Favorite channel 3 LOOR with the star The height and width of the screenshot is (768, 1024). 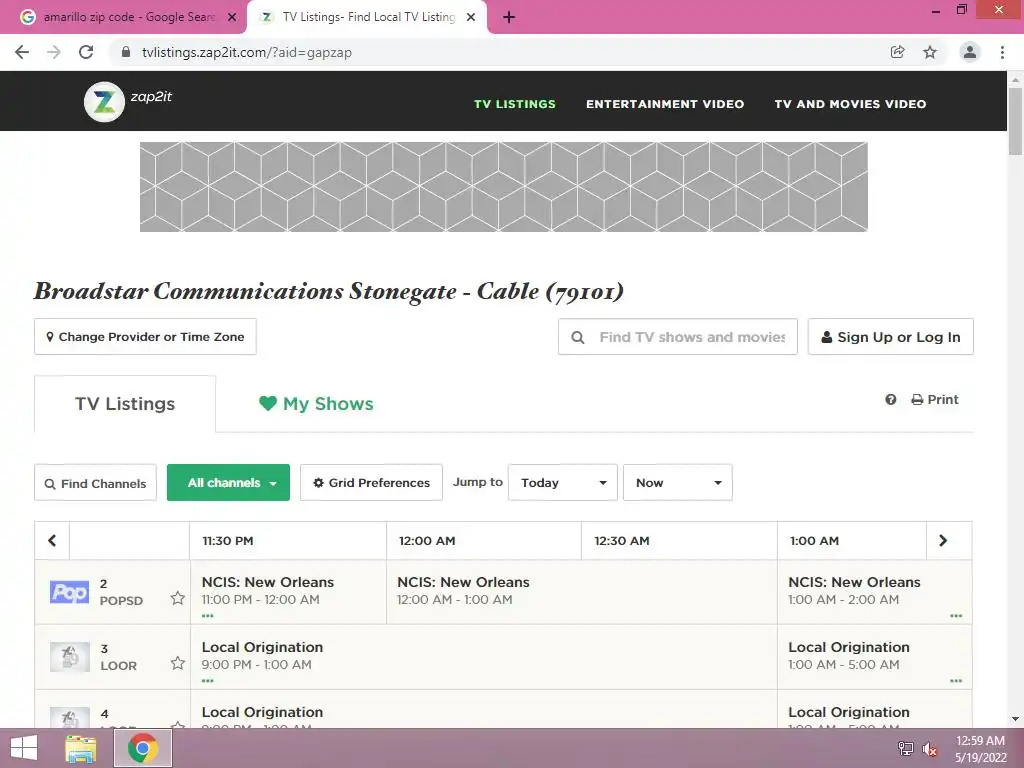click(x=178, y=664)
